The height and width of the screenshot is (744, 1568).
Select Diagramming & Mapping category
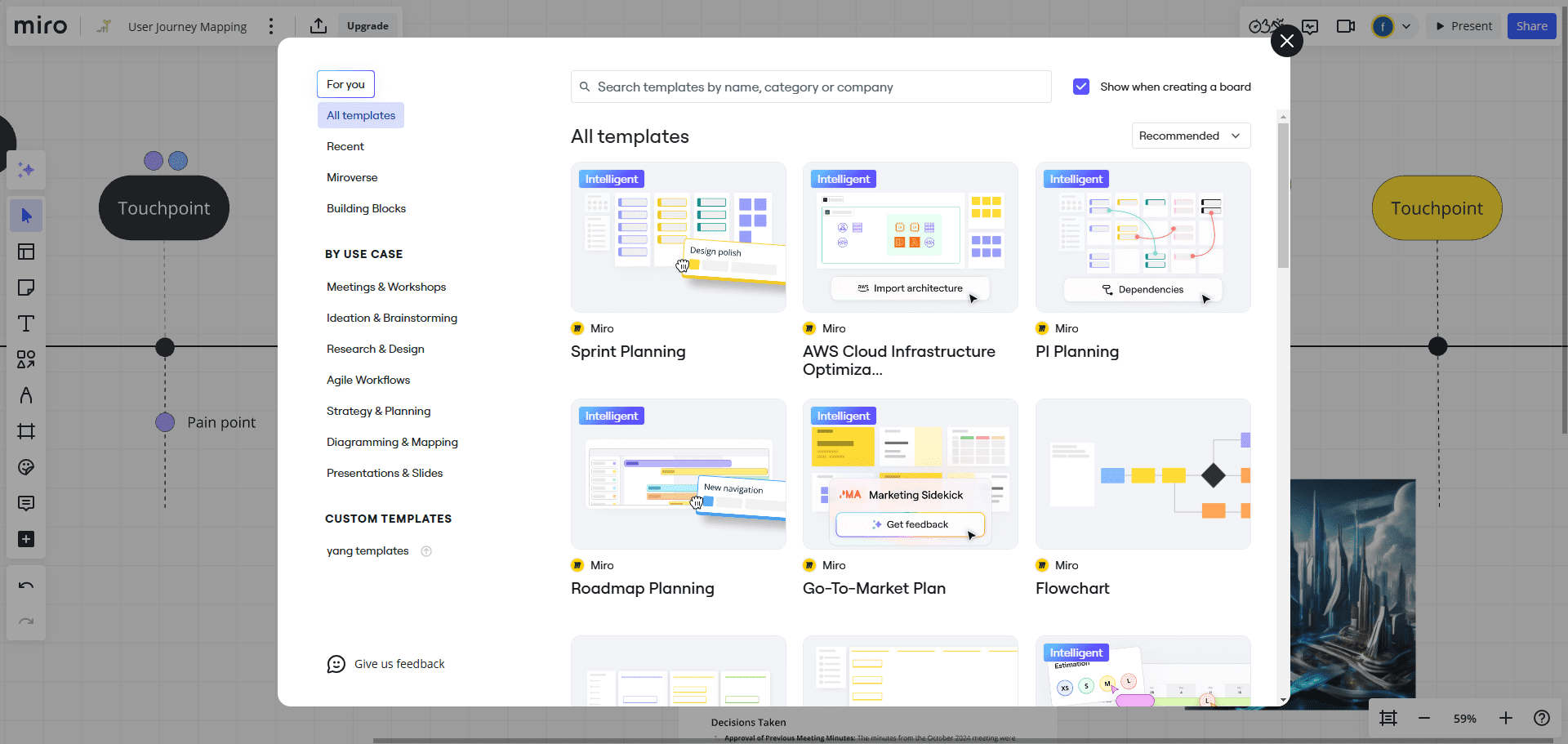click(x=392, y=442)
